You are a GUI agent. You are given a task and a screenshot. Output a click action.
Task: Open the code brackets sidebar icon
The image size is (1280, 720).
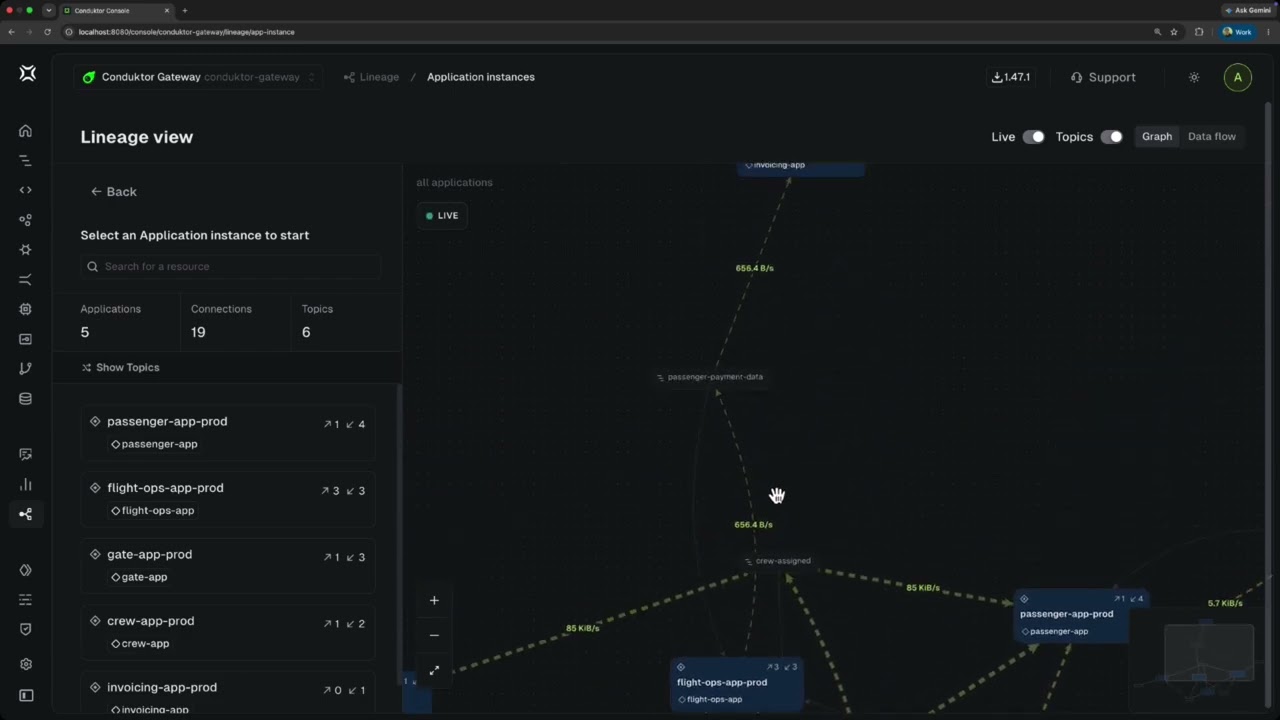[x=26, y=190]
